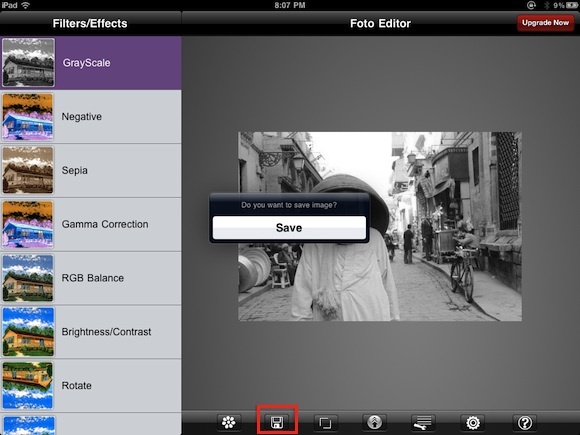Image resolution: width=580 pixels, height=435 pixels.
Task: Open the wrench adjustments icon
Action: [x=423, y=422]
